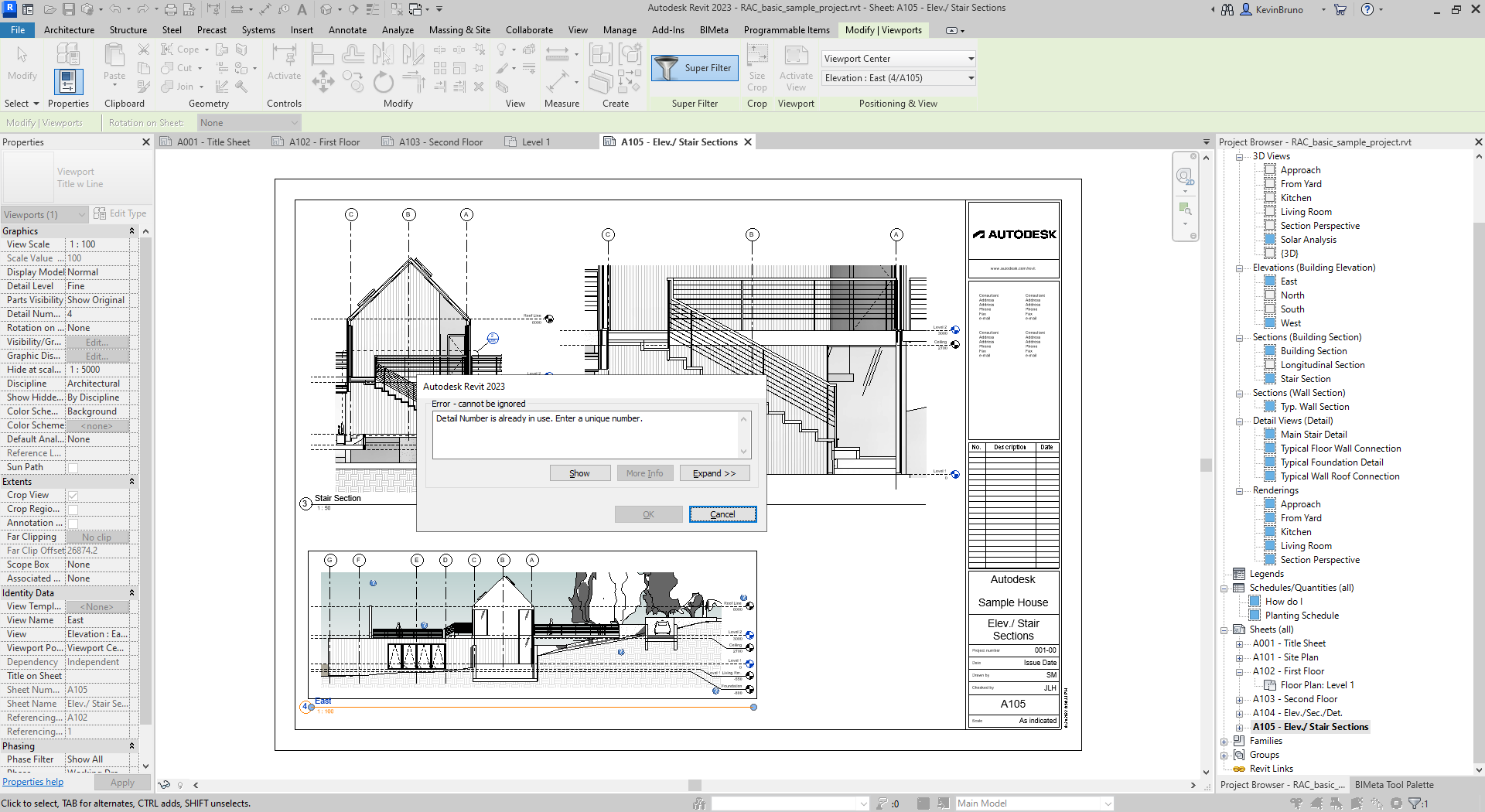1485x812 pixels.
Task: Open the Revit application 'R' menu icon
Action: pyautogui.click(x=10, y=9)
